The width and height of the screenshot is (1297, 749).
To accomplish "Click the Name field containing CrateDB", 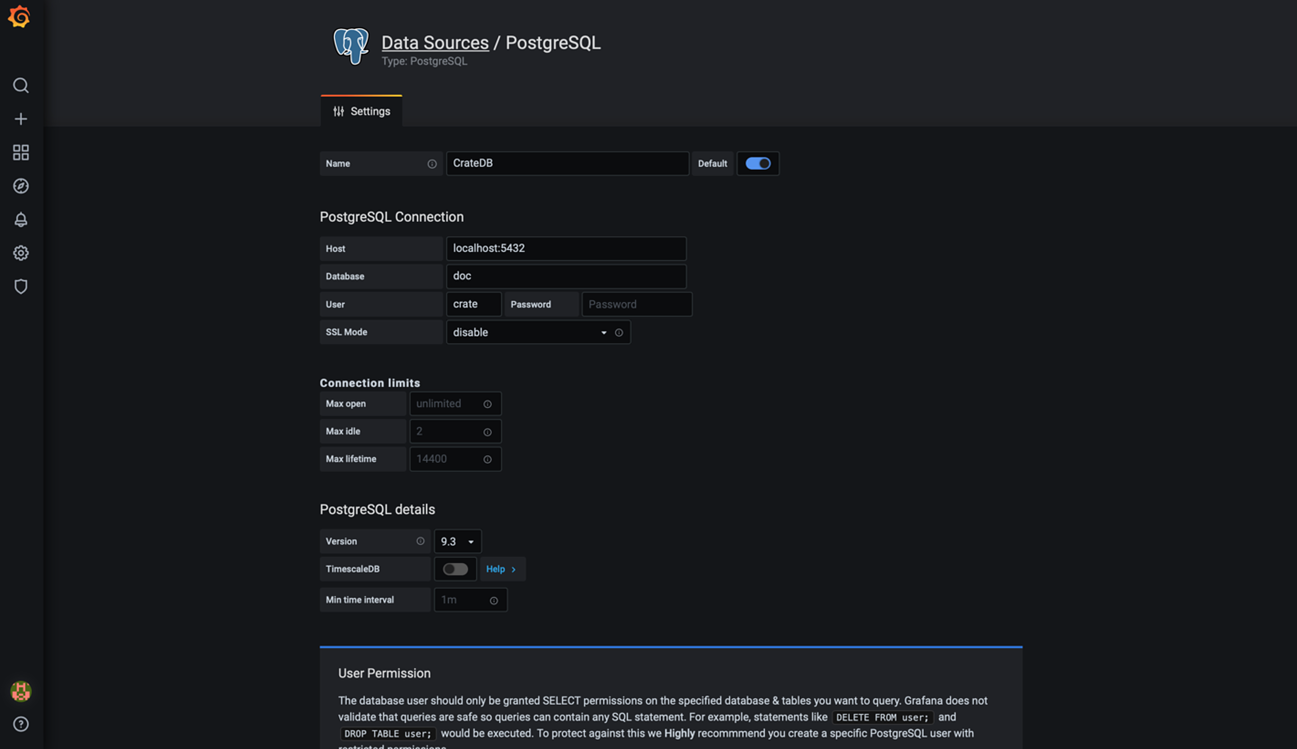I will (x=567, y=163).
